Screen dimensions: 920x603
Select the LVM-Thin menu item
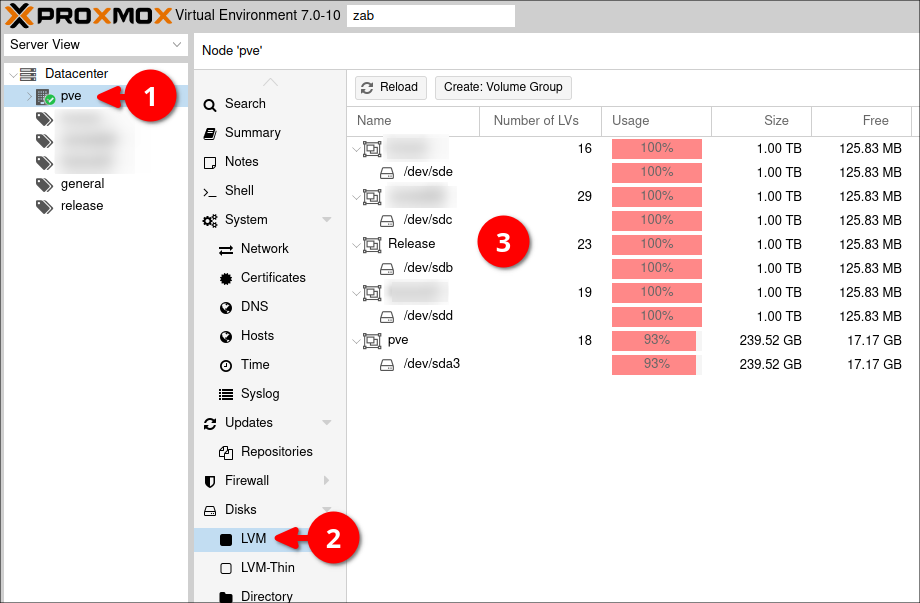[270, 568]
